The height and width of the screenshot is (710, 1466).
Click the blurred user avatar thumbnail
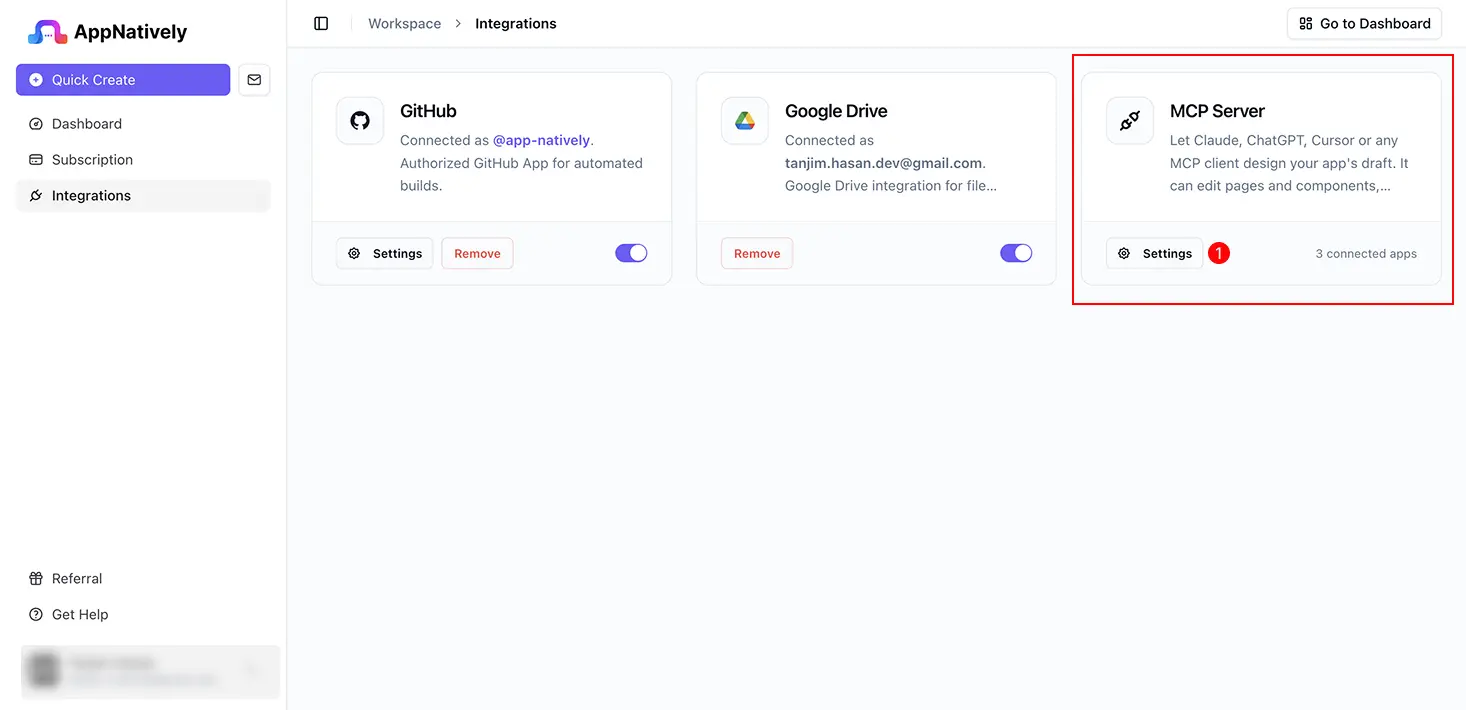point(43,671)
